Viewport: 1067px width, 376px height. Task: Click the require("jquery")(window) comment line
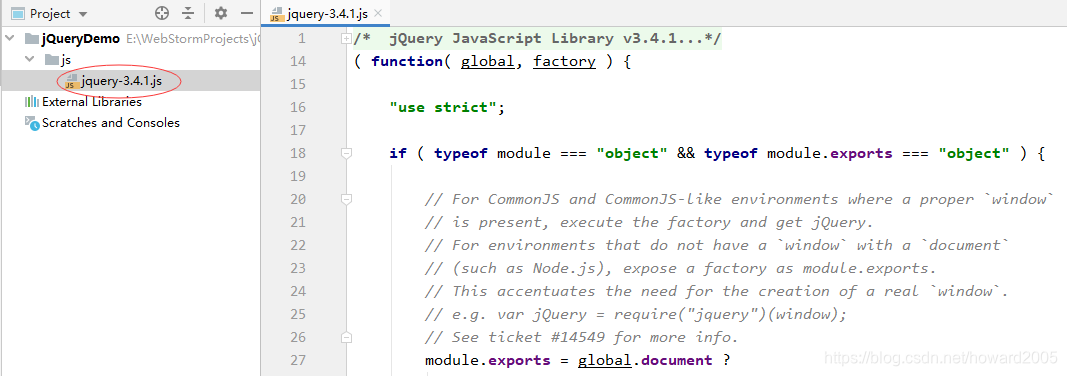click(x=636, y=315)
